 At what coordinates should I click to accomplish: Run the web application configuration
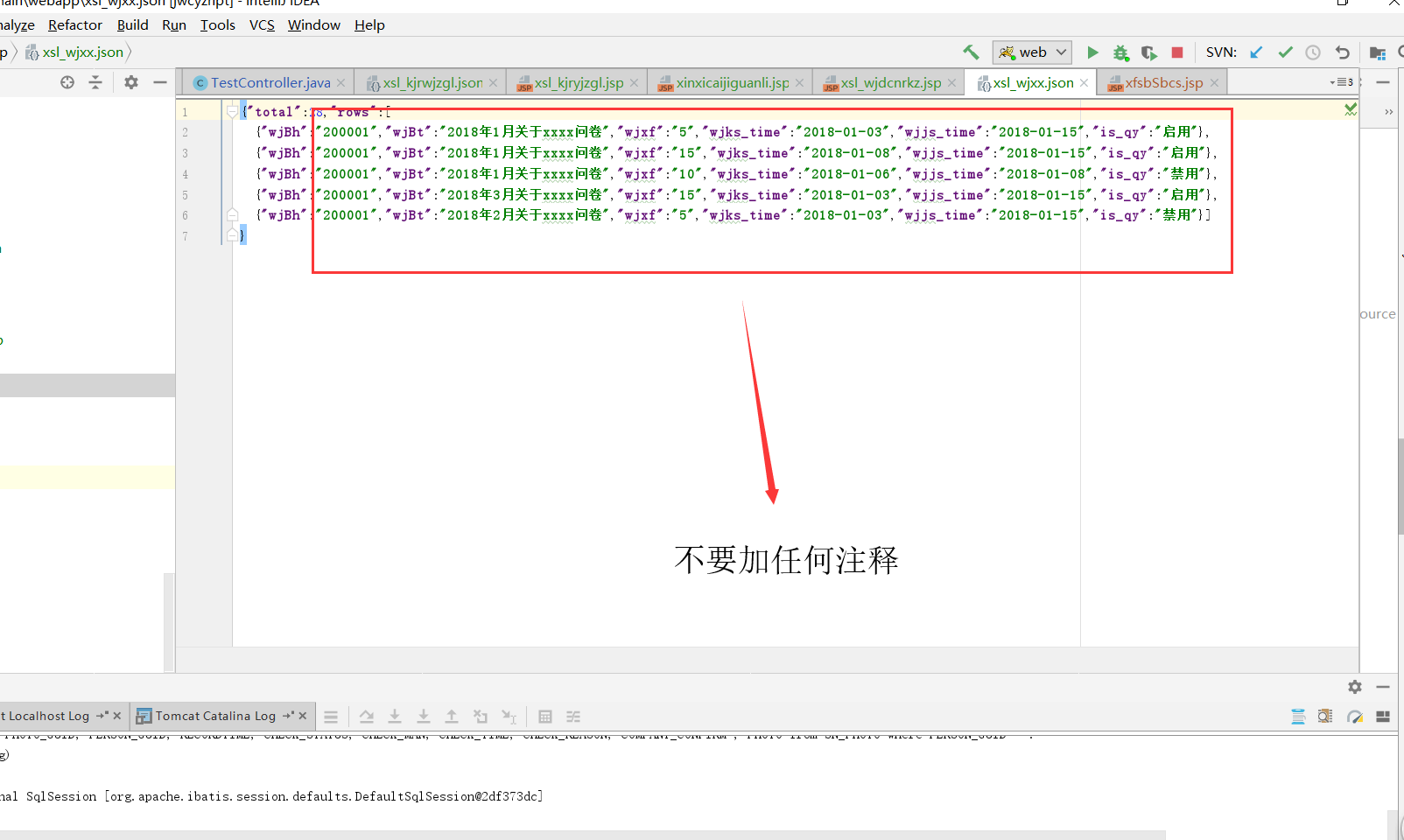[1092, 52]
